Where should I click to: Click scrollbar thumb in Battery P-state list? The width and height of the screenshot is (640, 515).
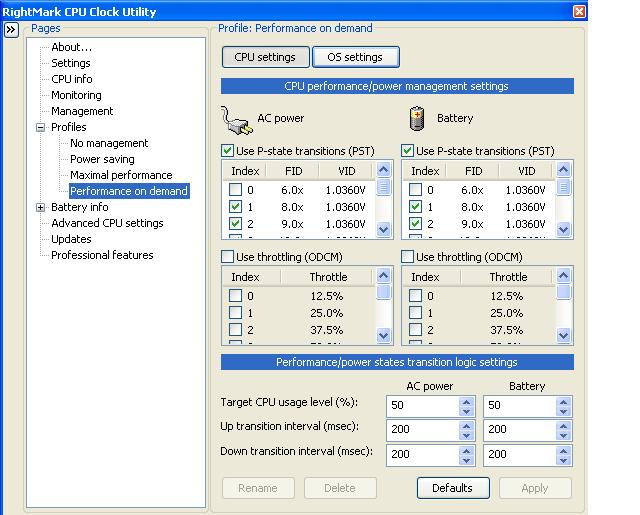click(563, 187)
